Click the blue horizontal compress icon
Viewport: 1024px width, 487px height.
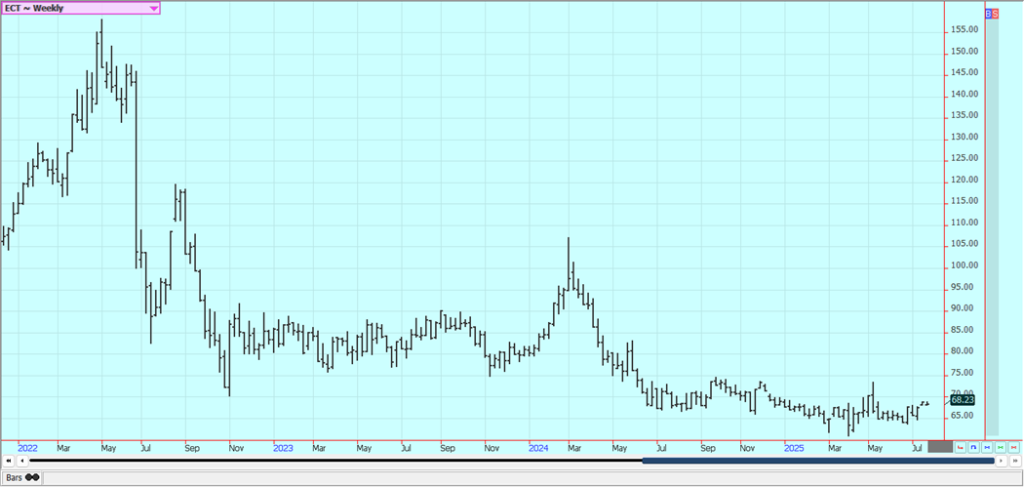pos(987,447)
